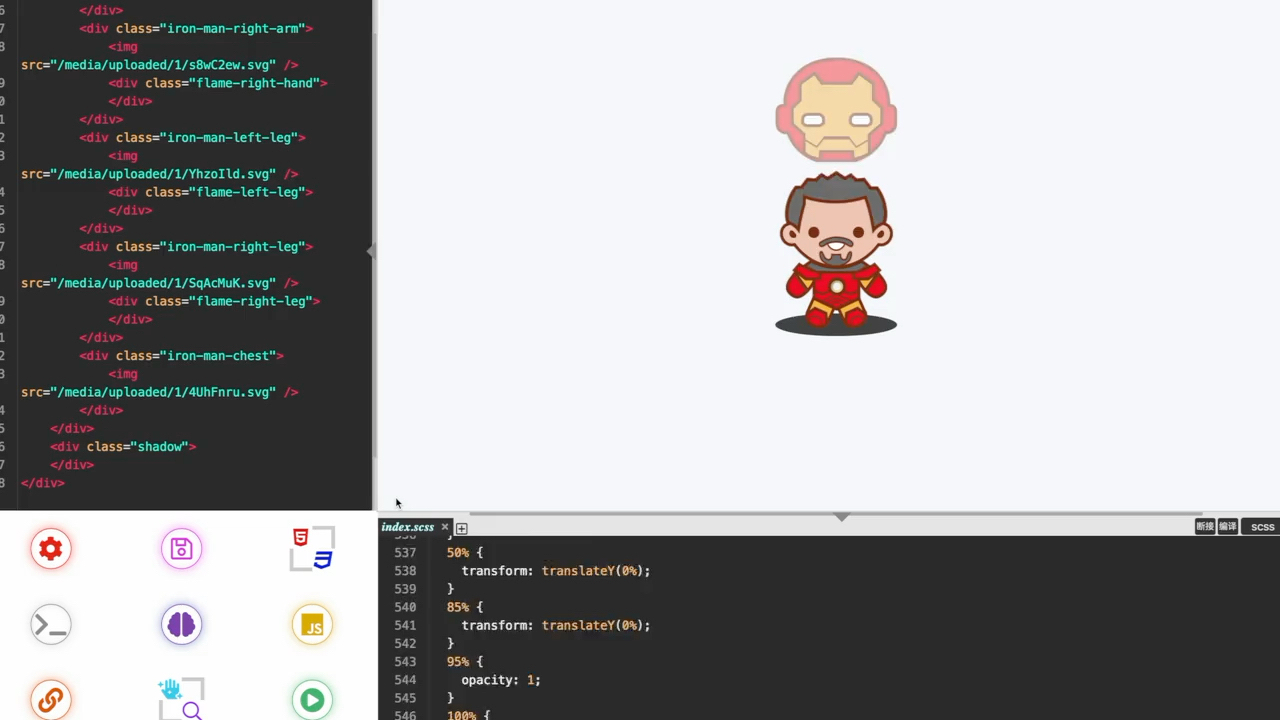
Task: Click the "opacity: 1;" line 544
Action: tap(501, 680)
